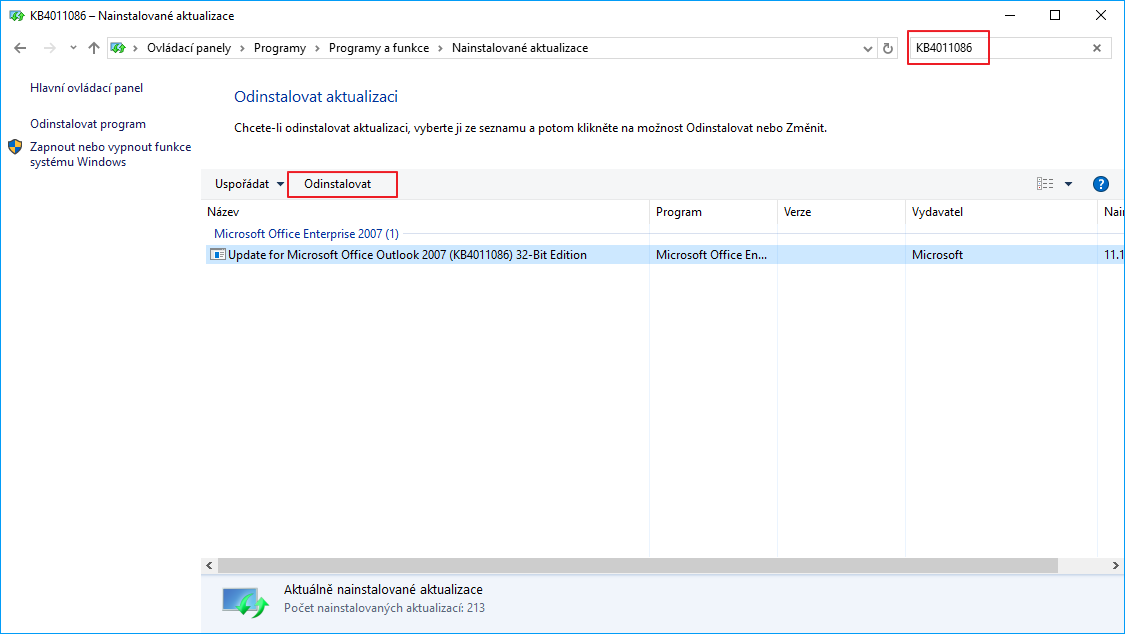
Task: Click the Aktuálně nainstalované aktualizace label
Action: (383, 590)
